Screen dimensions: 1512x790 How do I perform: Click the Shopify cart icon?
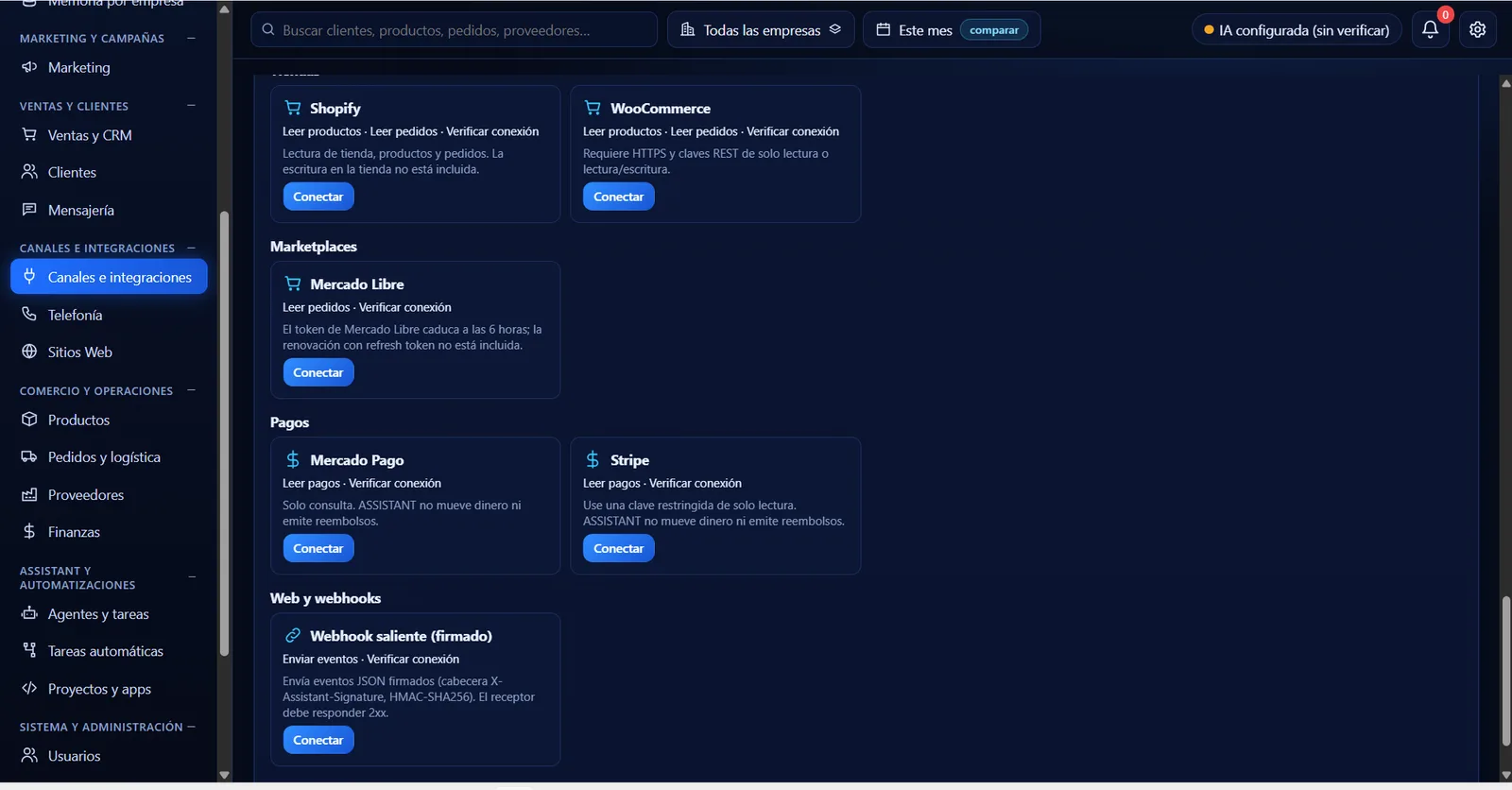pos(293,108)
